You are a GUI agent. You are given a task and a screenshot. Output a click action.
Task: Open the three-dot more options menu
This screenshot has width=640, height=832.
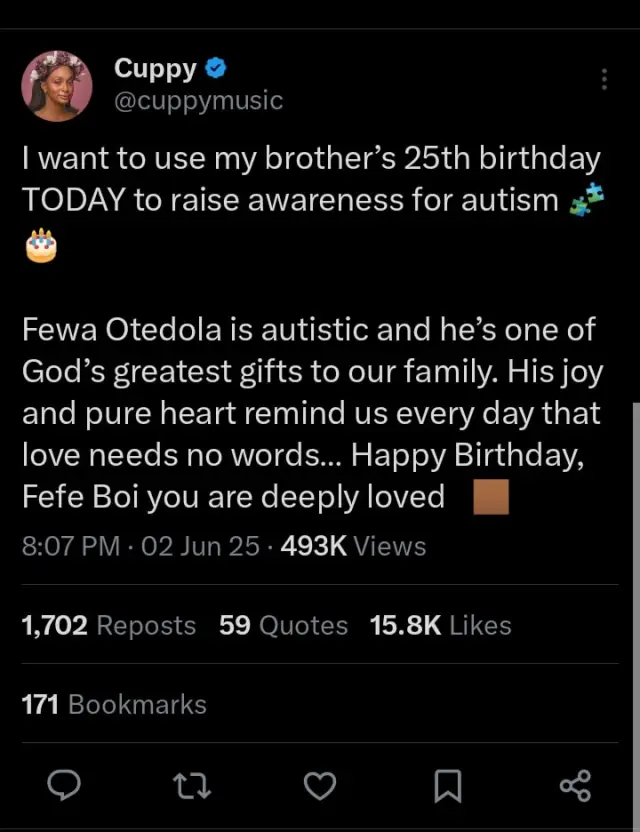[604, 80]
